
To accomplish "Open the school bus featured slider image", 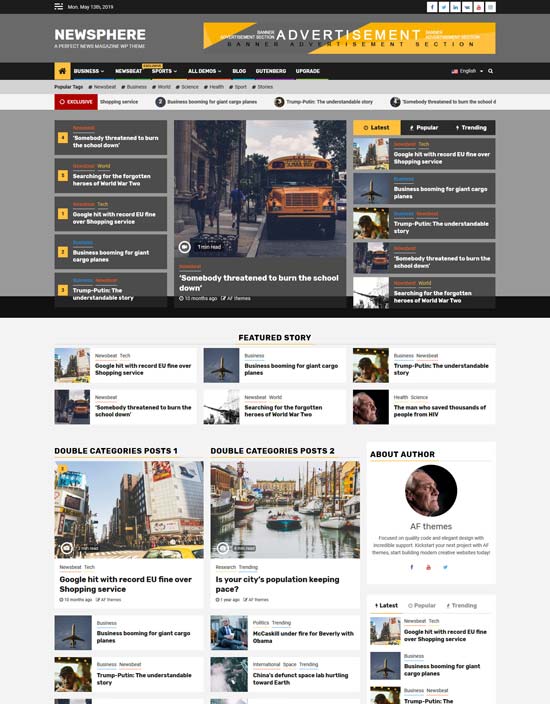I will [260, 189].
